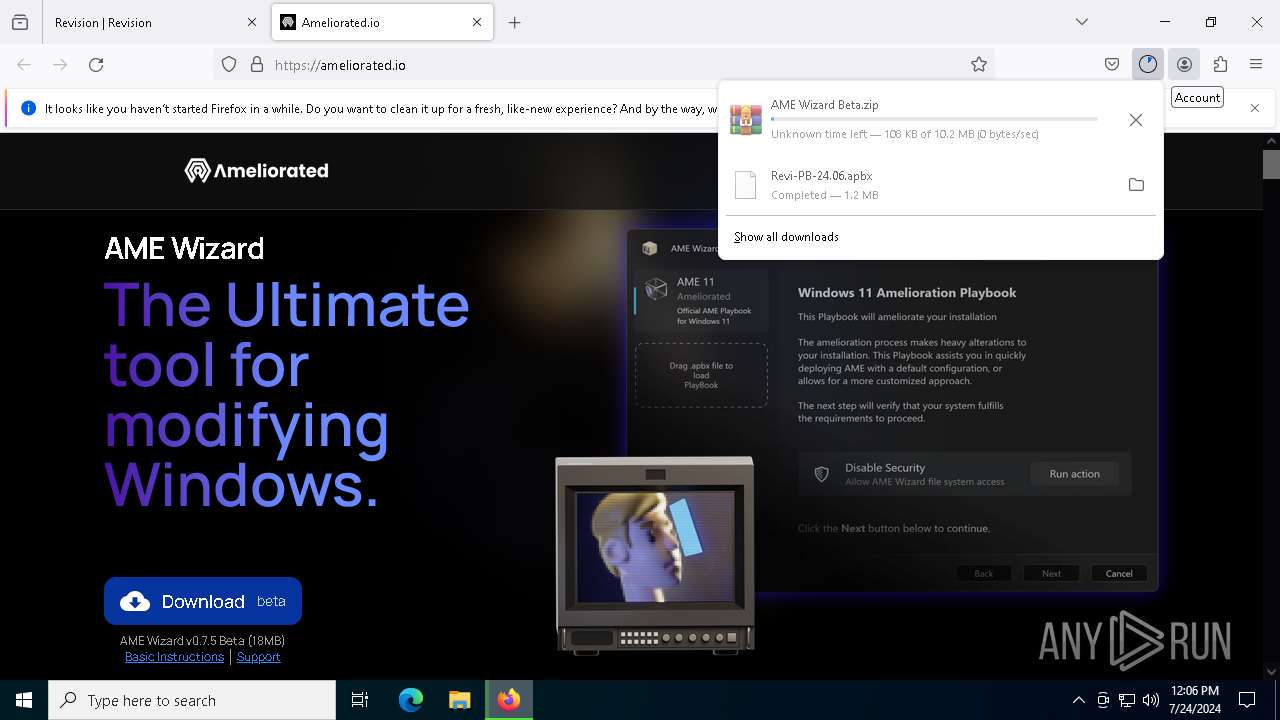The width and height of the screenshot is (1280, 720).
Task: Launch Microsoft Edge from taskbar
Action: coord(411,700)
